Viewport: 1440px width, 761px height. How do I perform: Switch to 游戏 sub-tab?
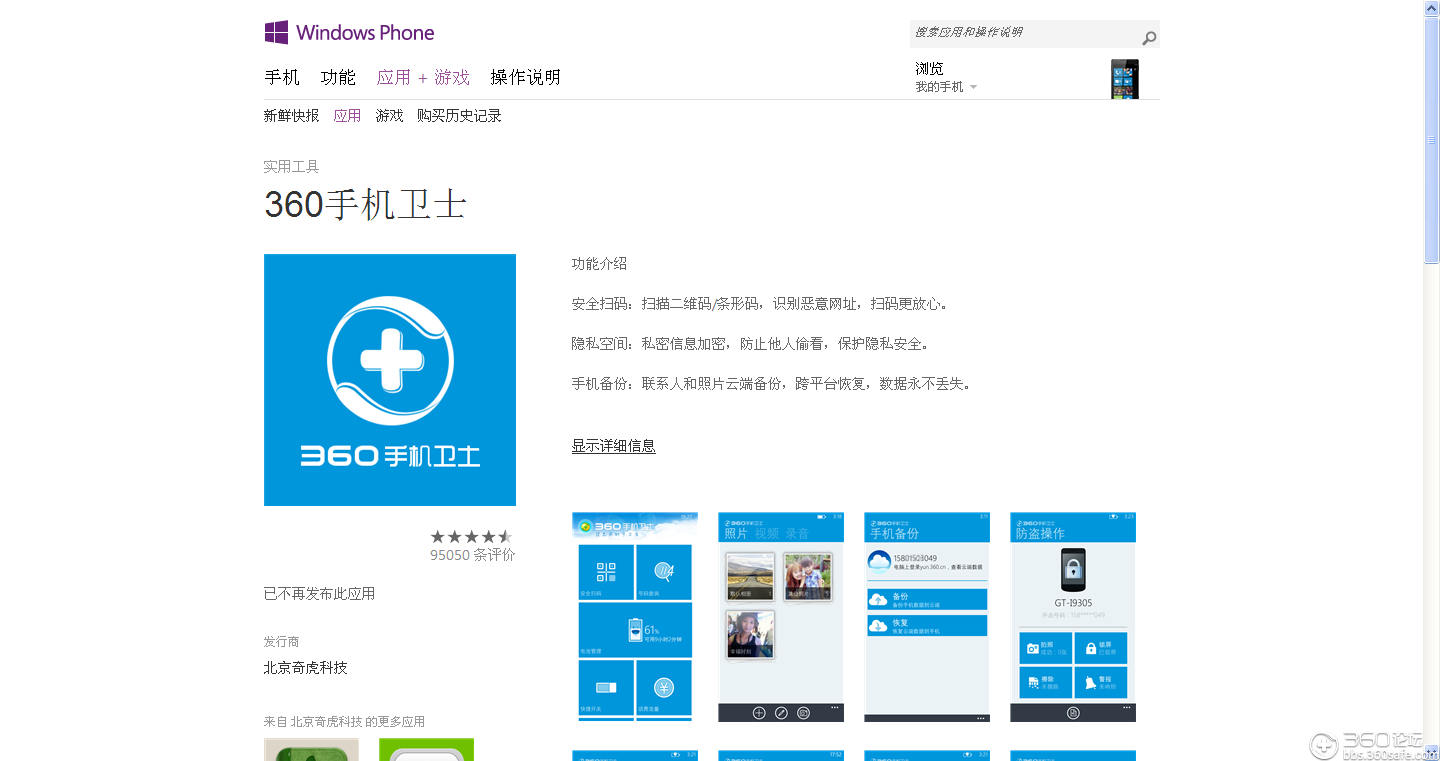tap(389, 116)
